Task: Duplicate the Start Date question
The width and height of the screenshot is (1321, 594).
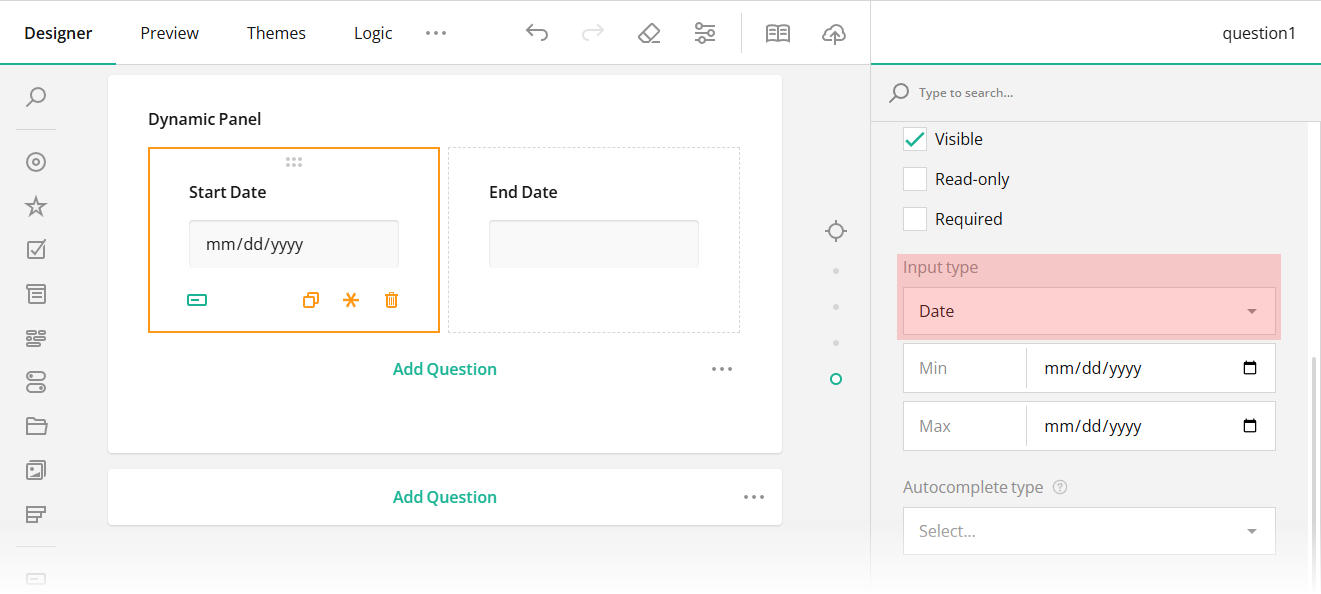Action: tap(311, 299)
